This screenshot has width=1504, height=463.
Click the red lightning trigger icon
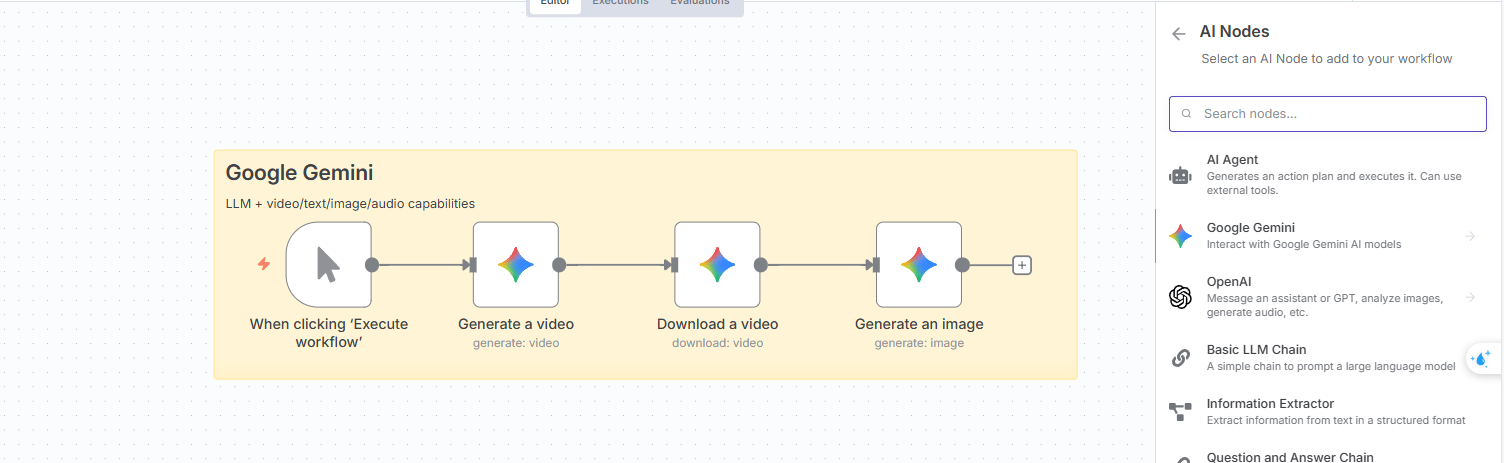264,264
